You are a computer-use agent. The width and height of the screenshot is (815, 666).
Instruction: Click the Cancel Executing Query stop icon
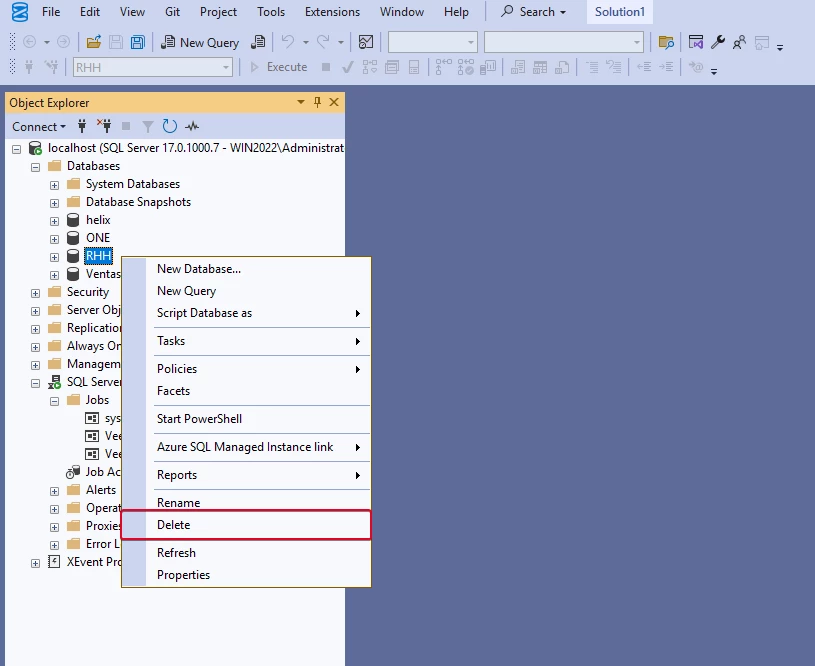point(326,67)
